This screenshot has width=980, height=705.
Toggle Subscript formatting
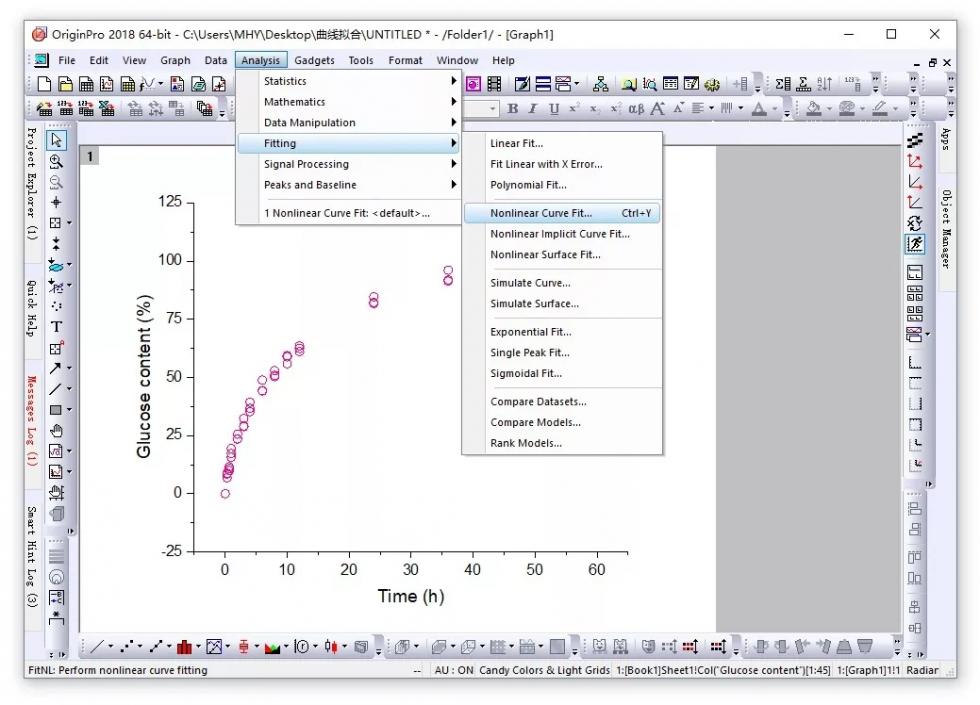click(594, 109)
